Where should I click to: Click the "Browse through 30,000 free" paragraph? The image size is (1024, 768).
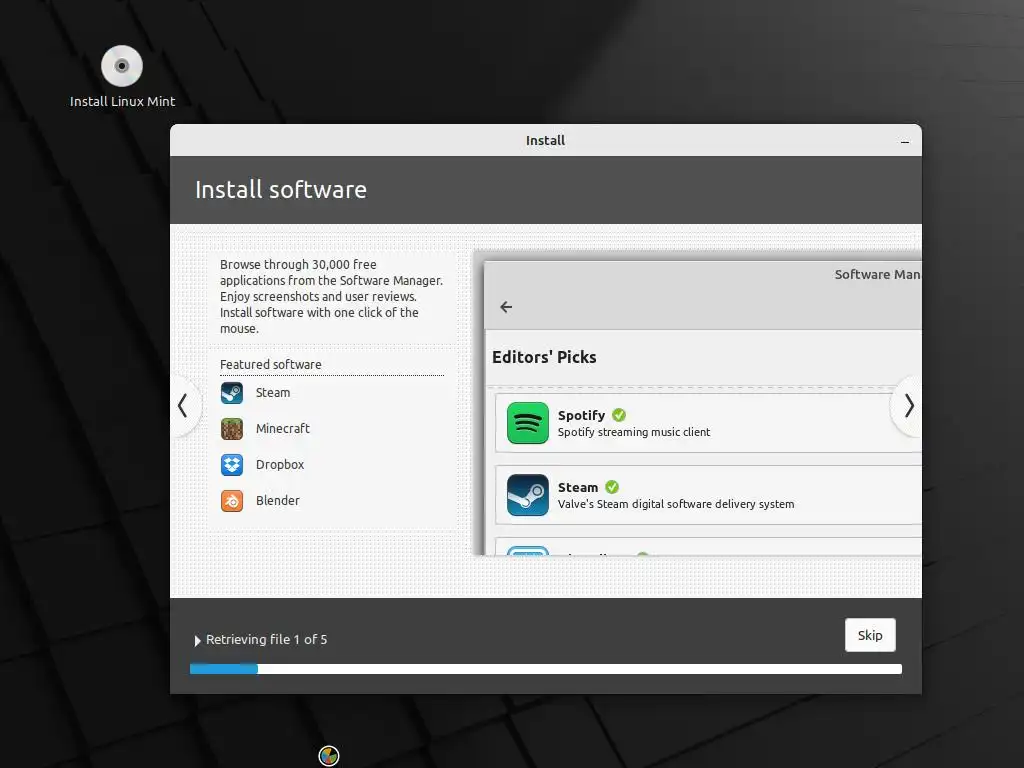click(x=331, y=296)
